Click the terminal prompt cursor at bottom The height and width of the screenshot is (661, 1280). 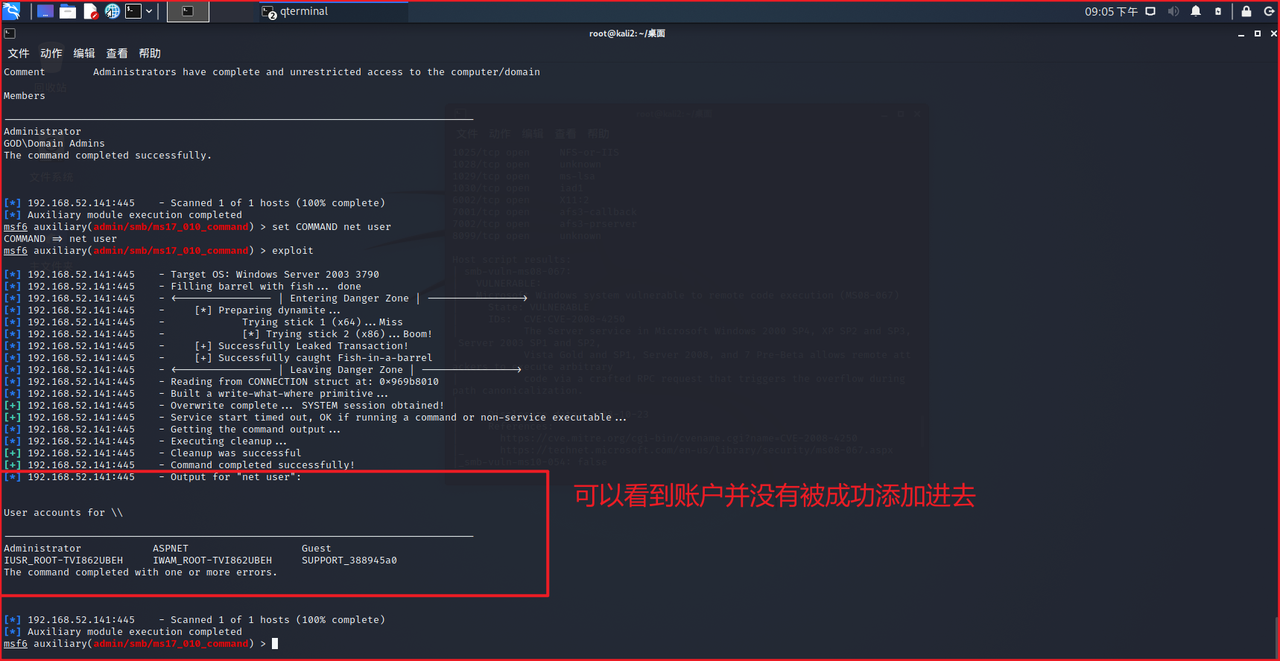coord(275,644)
